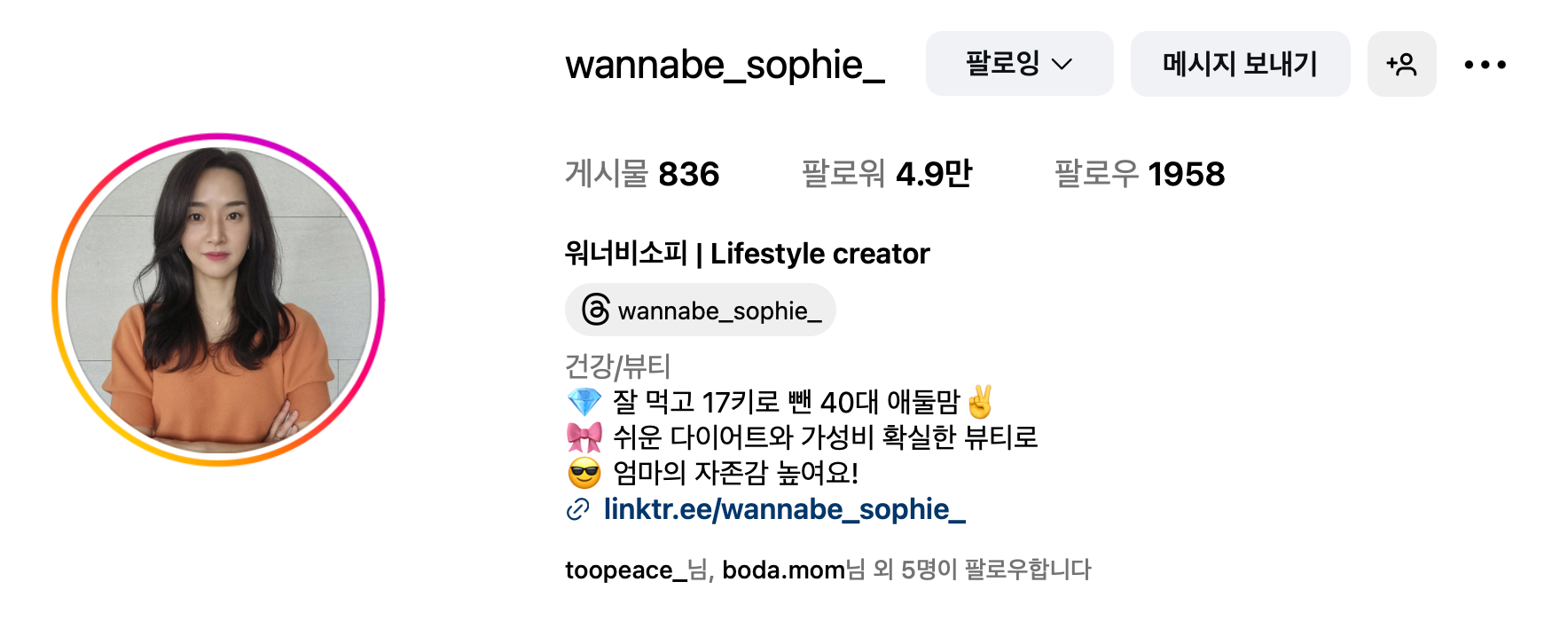Show the 외 5명 mutual followers list
This screenshot has height=637, width=1568.
[913, 570]
